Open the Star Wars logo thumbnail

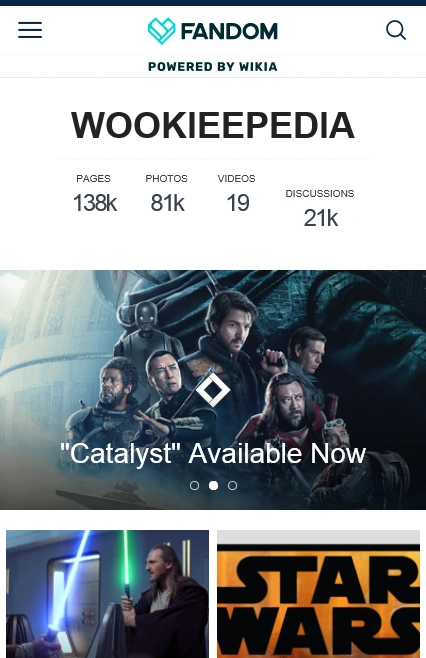tap(319, 594)
